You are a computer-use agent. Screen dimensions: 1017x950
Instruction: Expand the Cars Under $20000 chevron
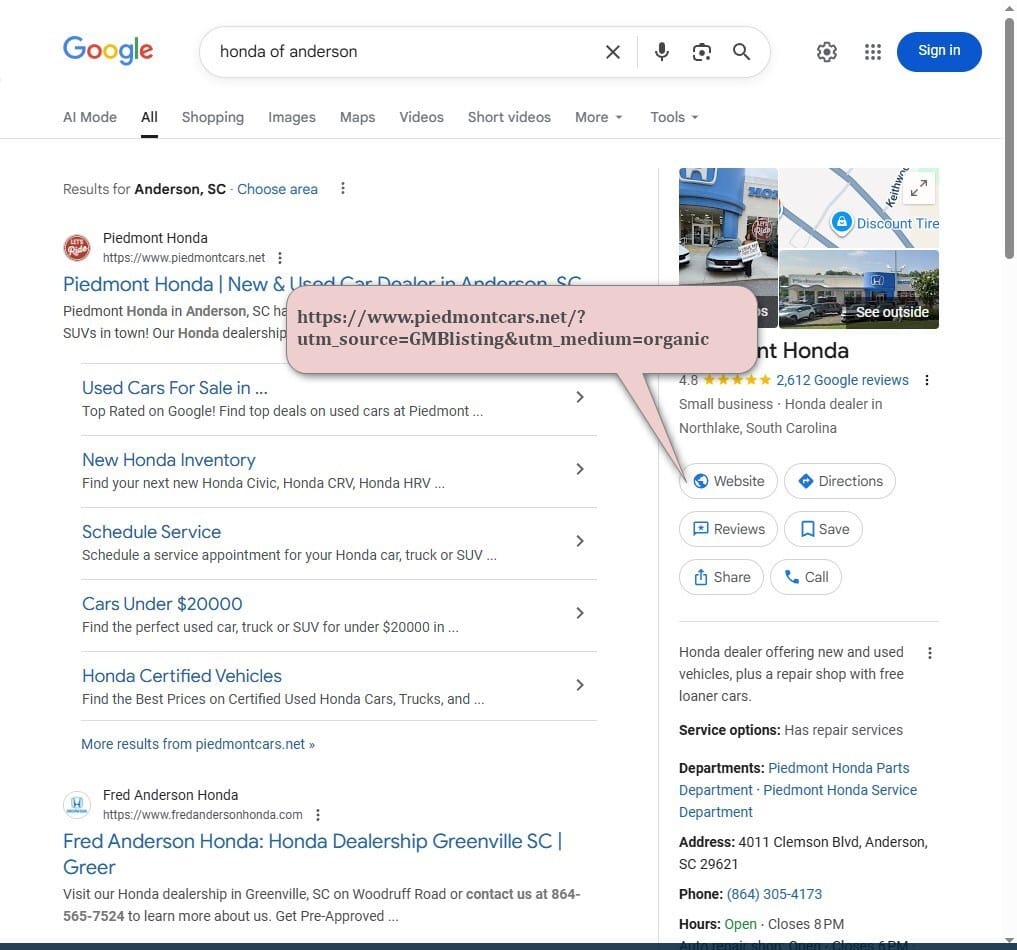tap(580, 613)
